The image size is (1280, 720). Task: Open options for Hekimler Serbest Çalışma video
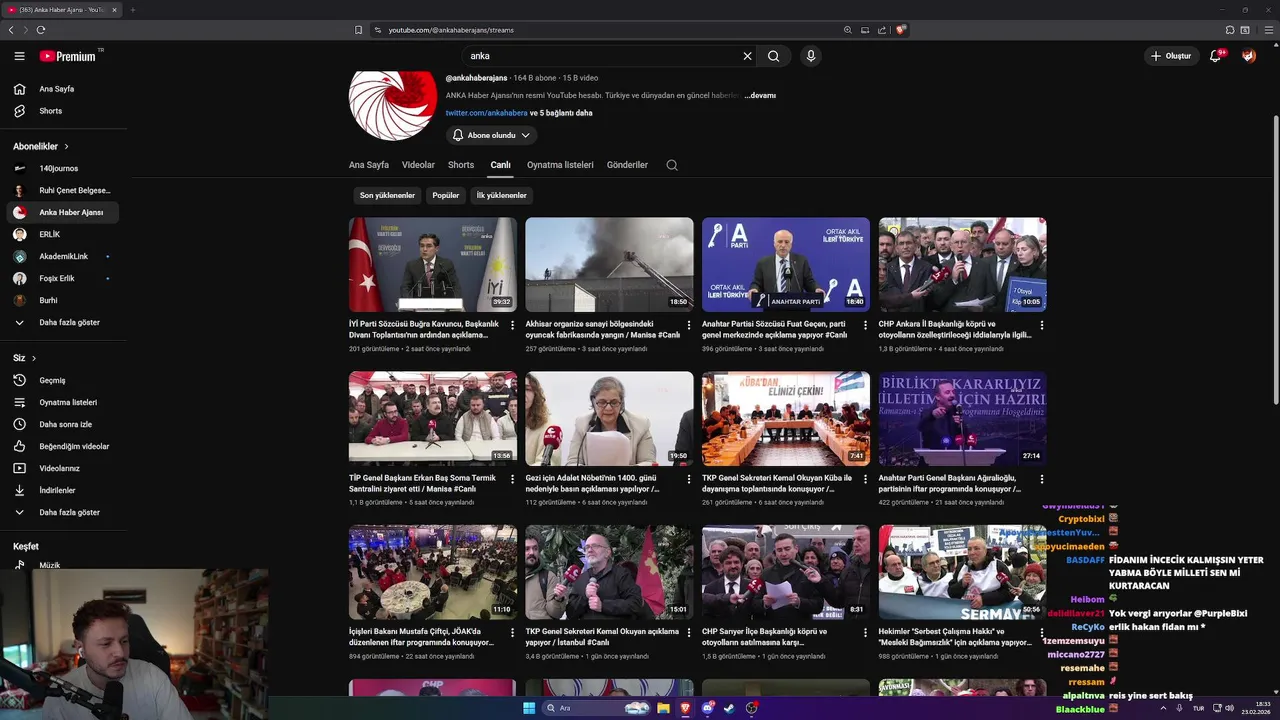coord(1042,633)
